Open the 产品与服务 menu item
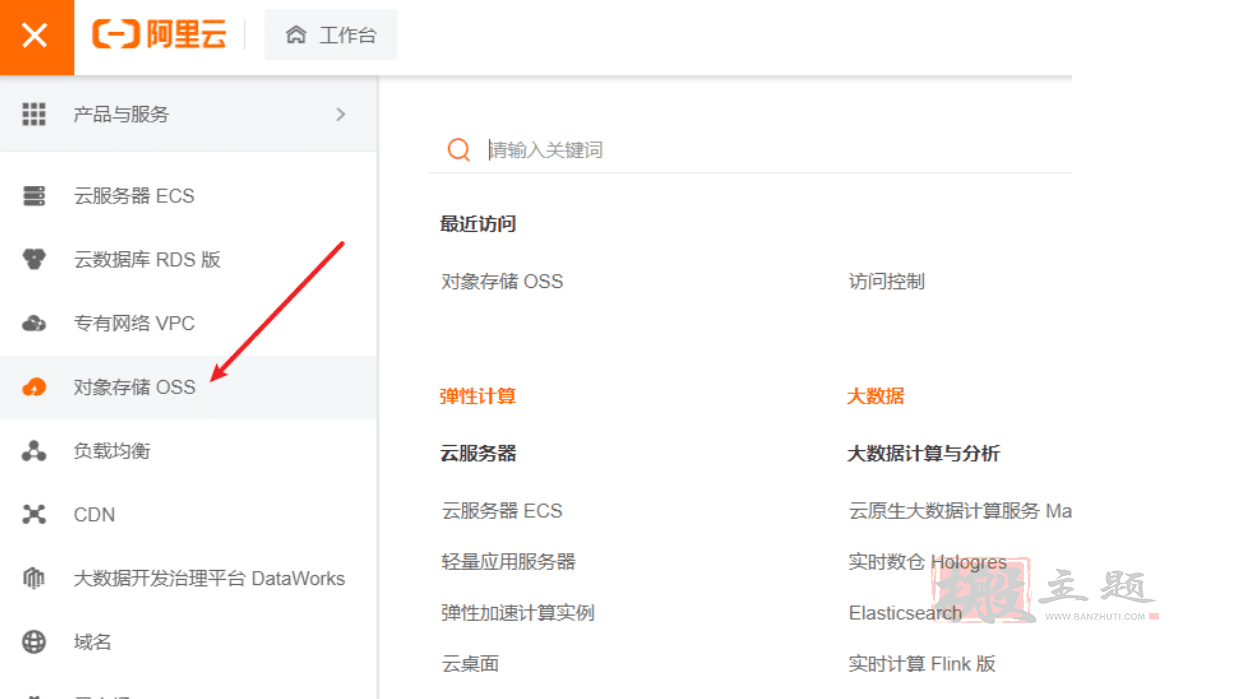The height and width of the screenshot is (699, 1244). coord(188,114)
